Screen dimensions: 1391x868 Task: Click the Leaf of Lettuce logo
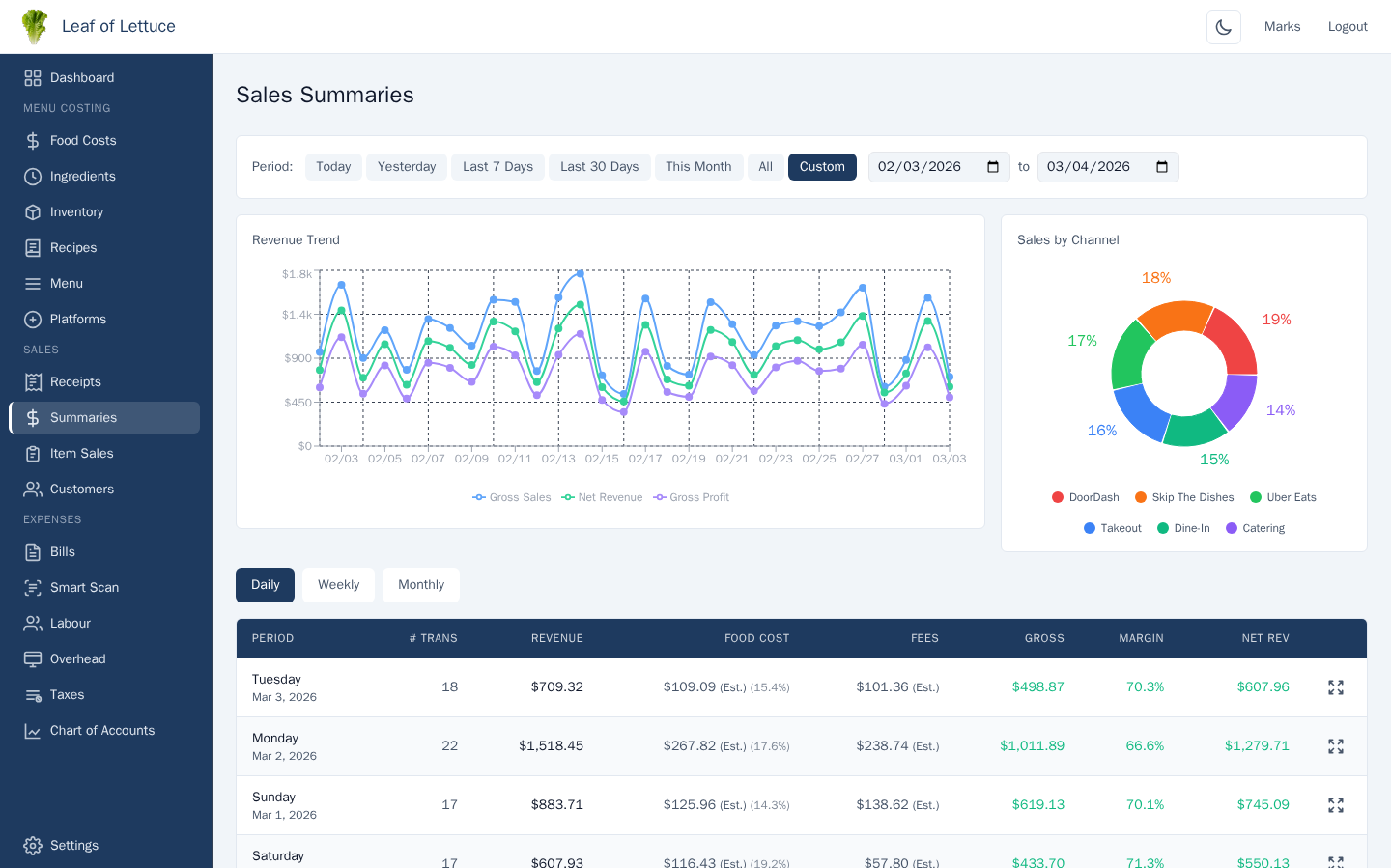click(x=35, y=27)
